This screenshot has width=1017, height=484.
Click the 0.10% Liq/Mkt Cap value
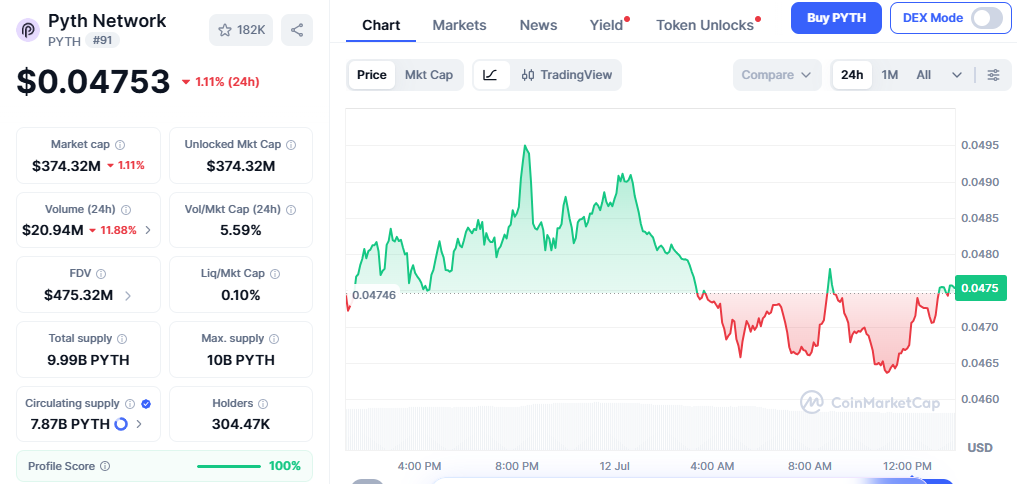click(241, 296)
